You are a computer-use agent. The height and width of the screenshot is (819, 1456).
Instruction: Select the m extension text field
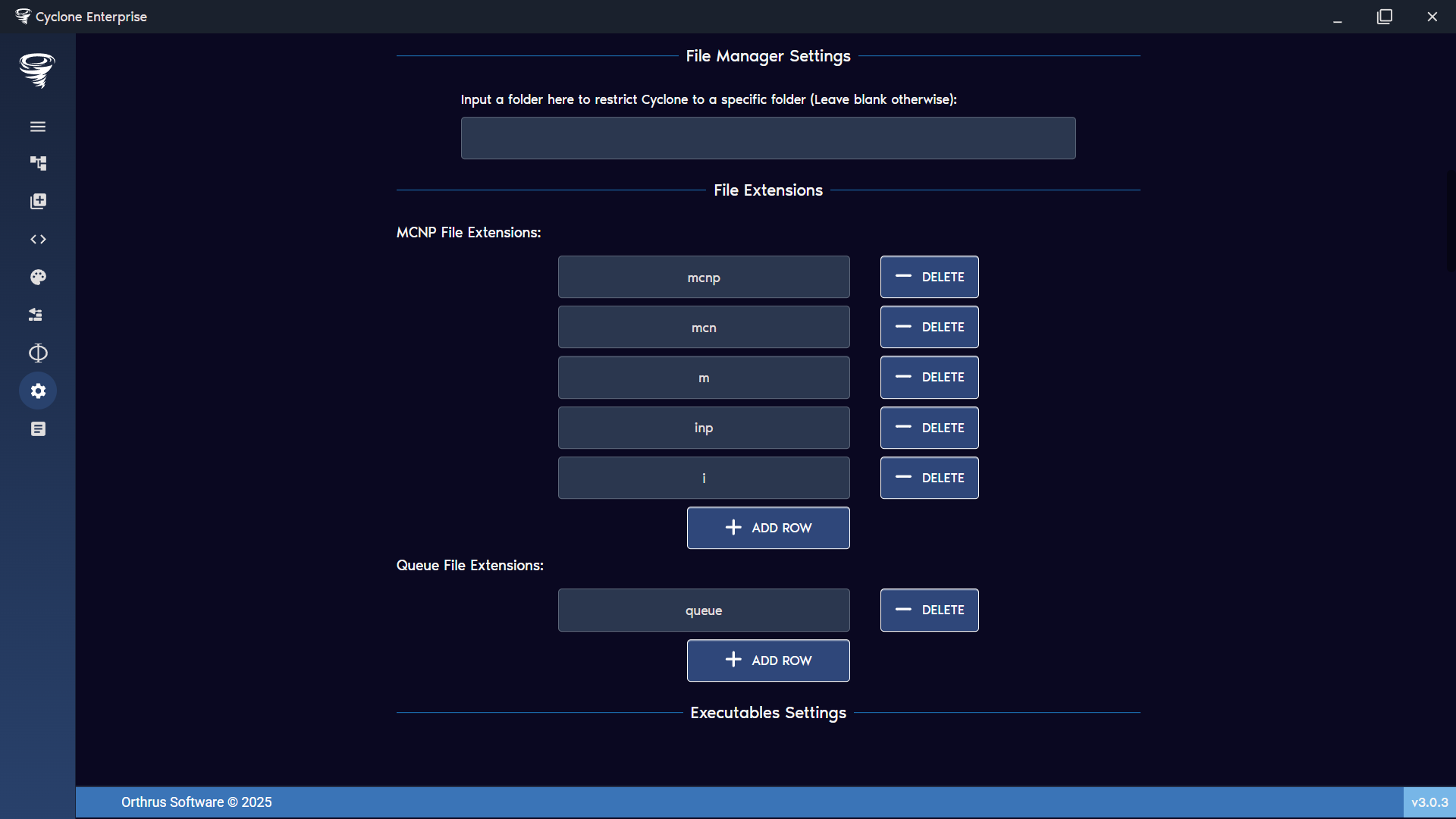704,377
